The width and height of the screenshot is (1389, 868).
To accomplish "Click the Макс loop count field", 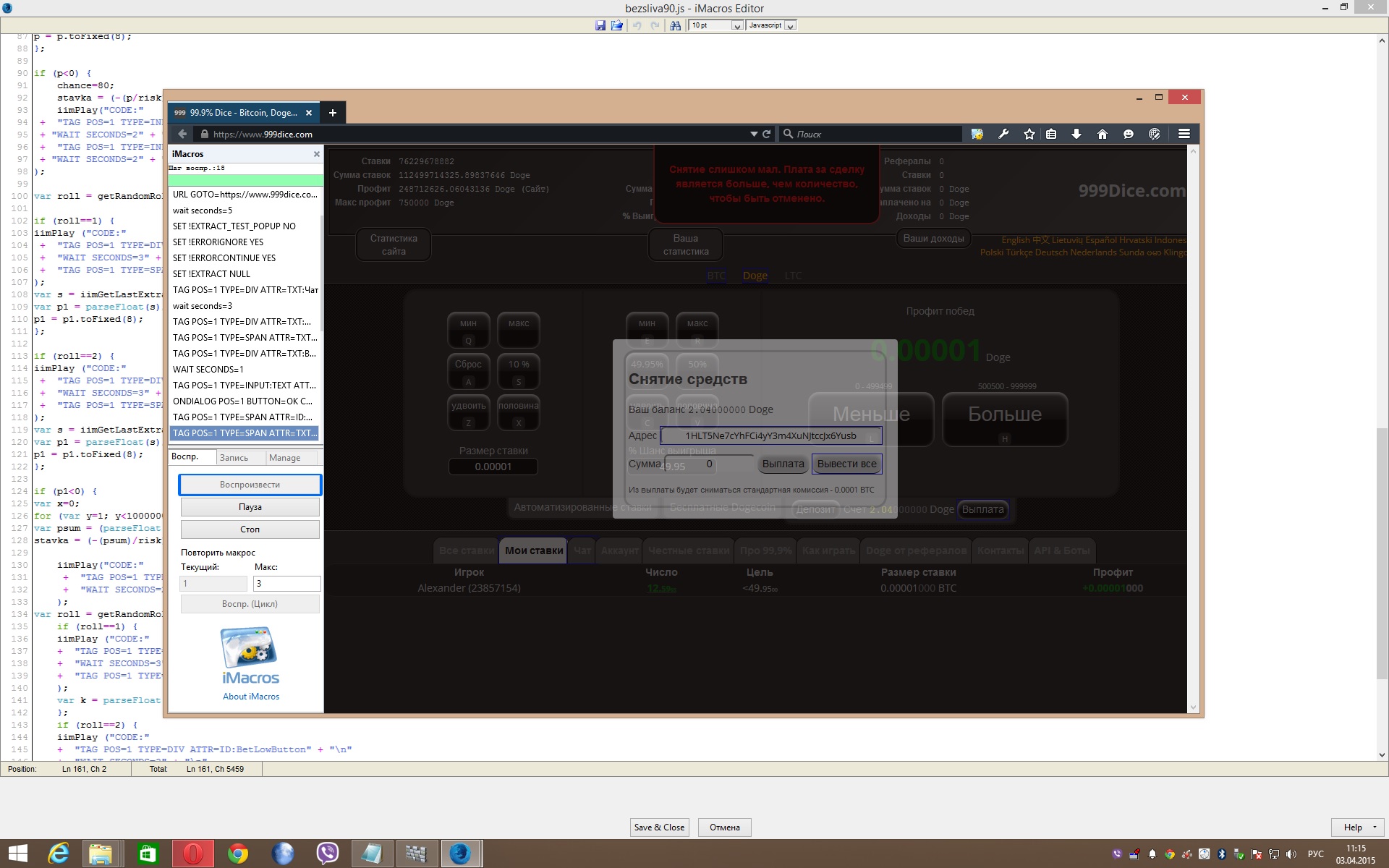I will click(x=286, y=584).
